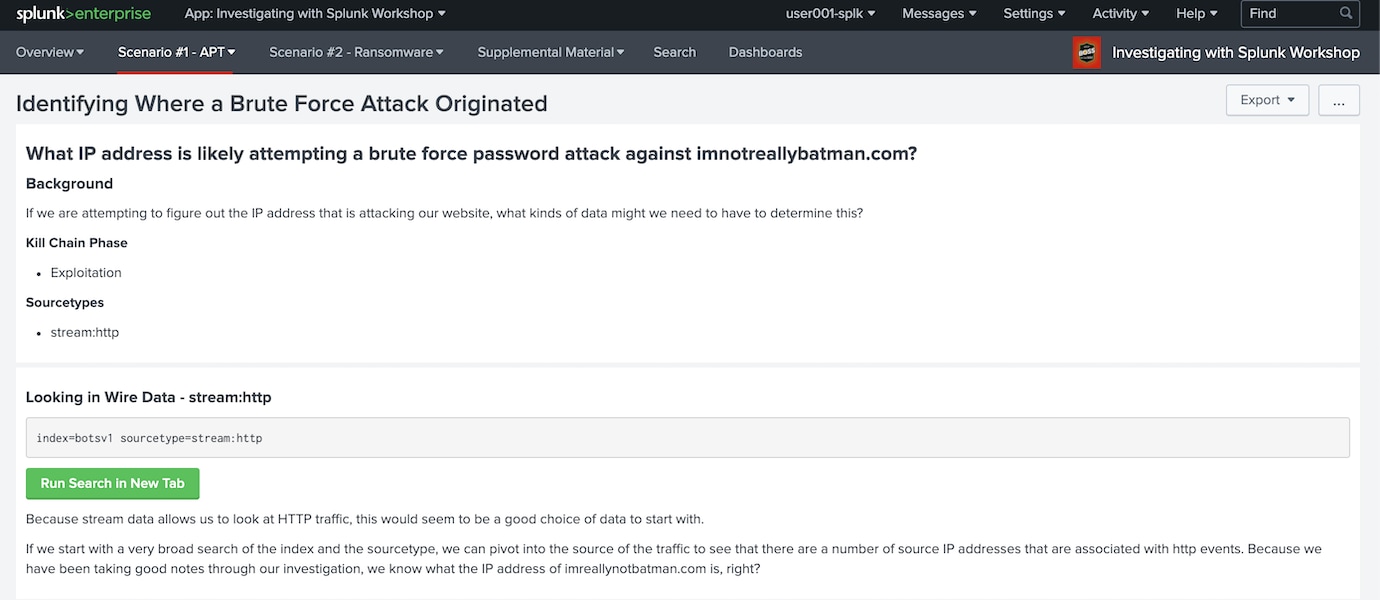Expand the Supplemental Material menu

click(x=550, y=52)
